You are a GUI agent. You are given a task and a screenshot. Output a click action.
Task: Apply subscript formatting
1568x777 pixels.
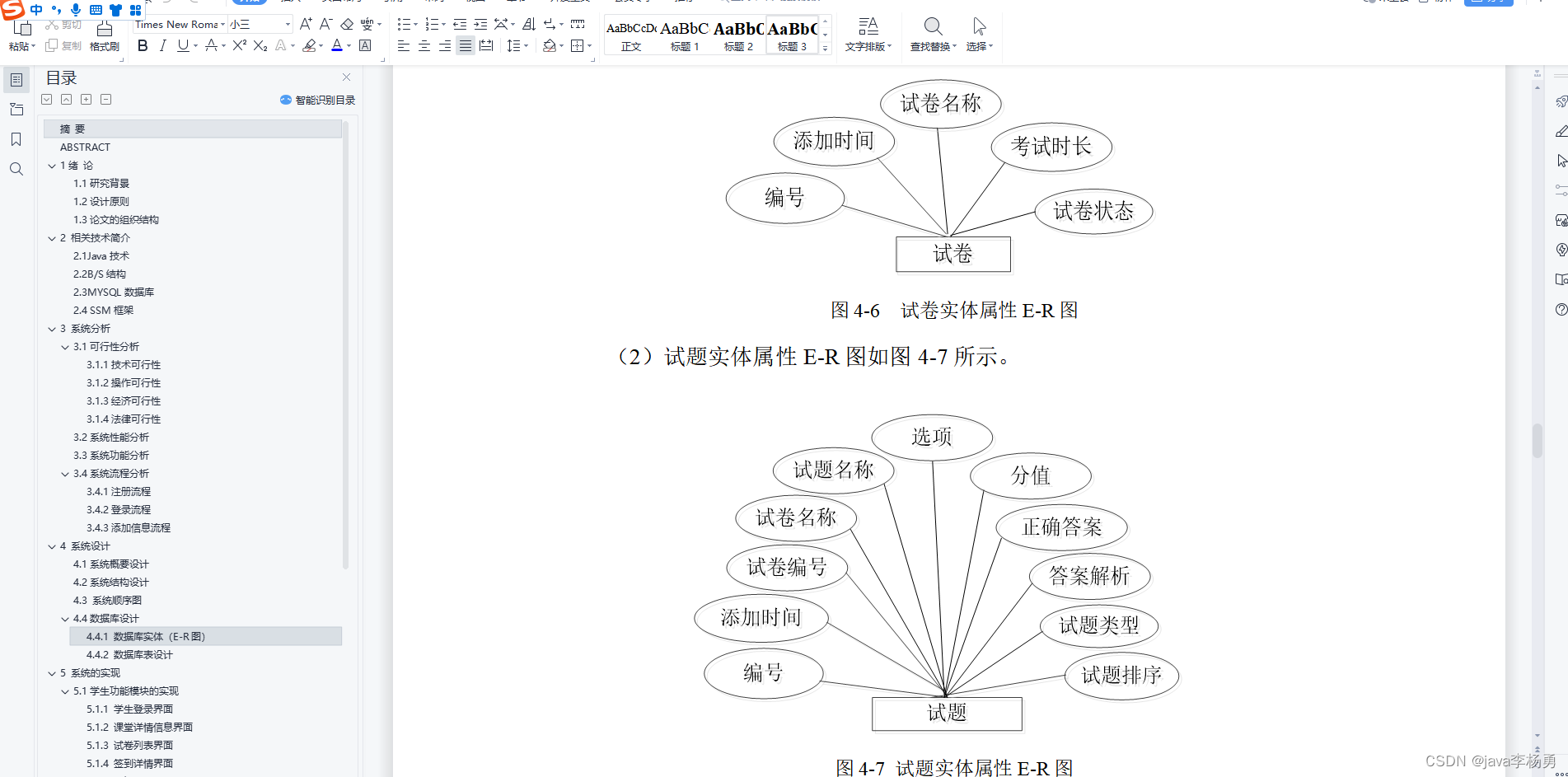pos(260,46)
